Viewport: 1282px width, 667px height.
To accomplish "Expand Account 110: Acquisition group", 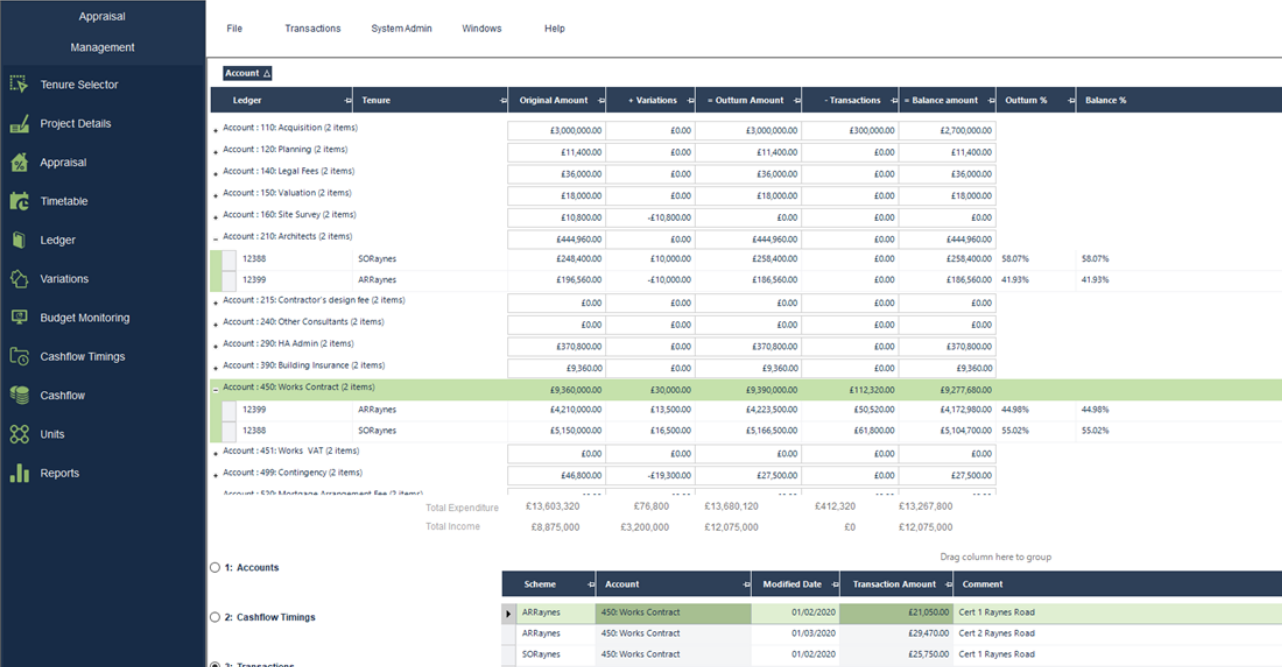I will coord(215,130).
